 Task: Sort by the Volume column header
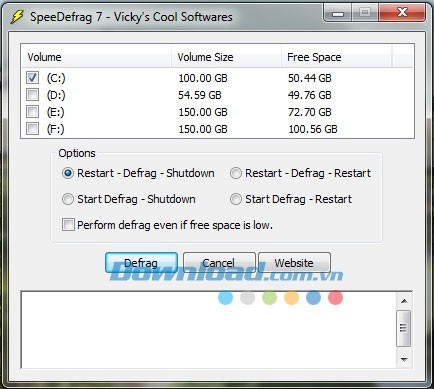click(96, 57)
